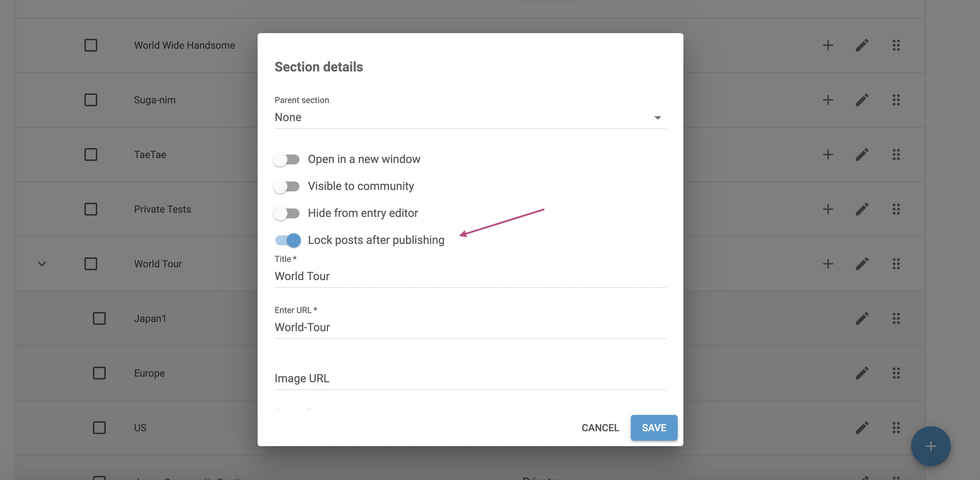Click the edit pencil for Japan1 row
This screenshot has height=480, width=980.
tap(862, 319)
